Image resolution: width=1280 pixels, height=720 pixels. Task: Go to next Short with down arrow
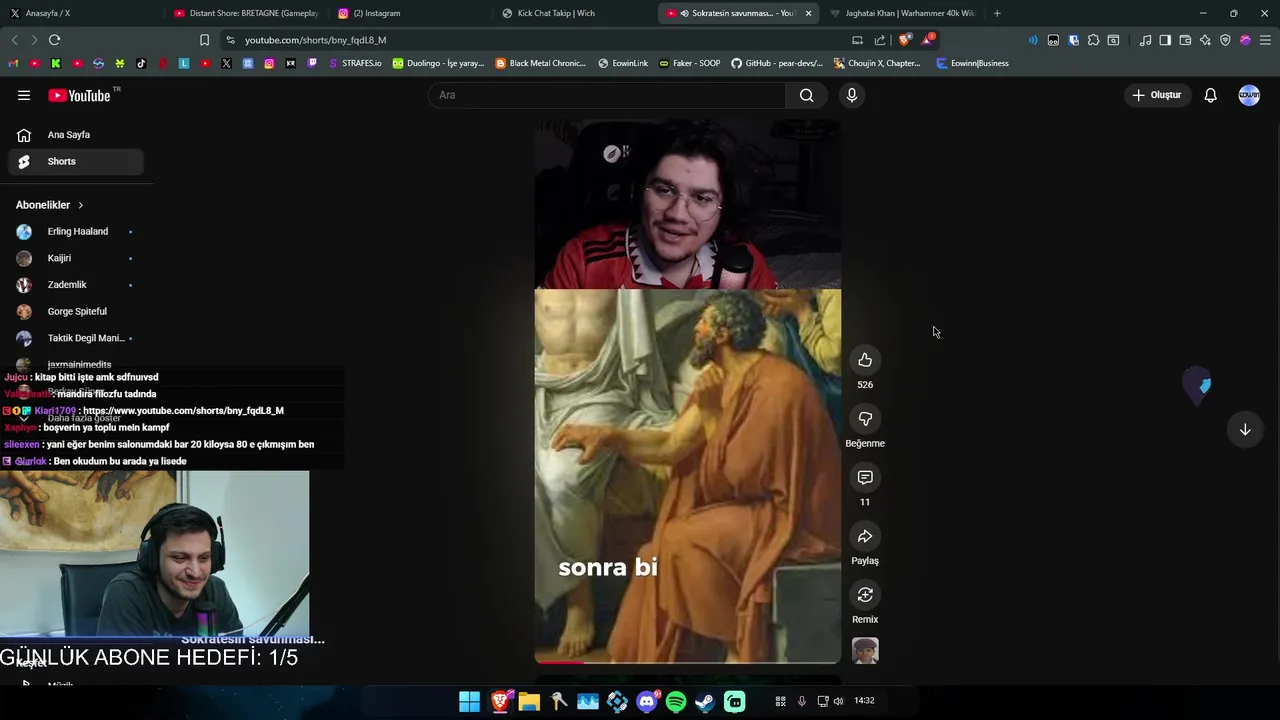click(x=1245, y=430)
